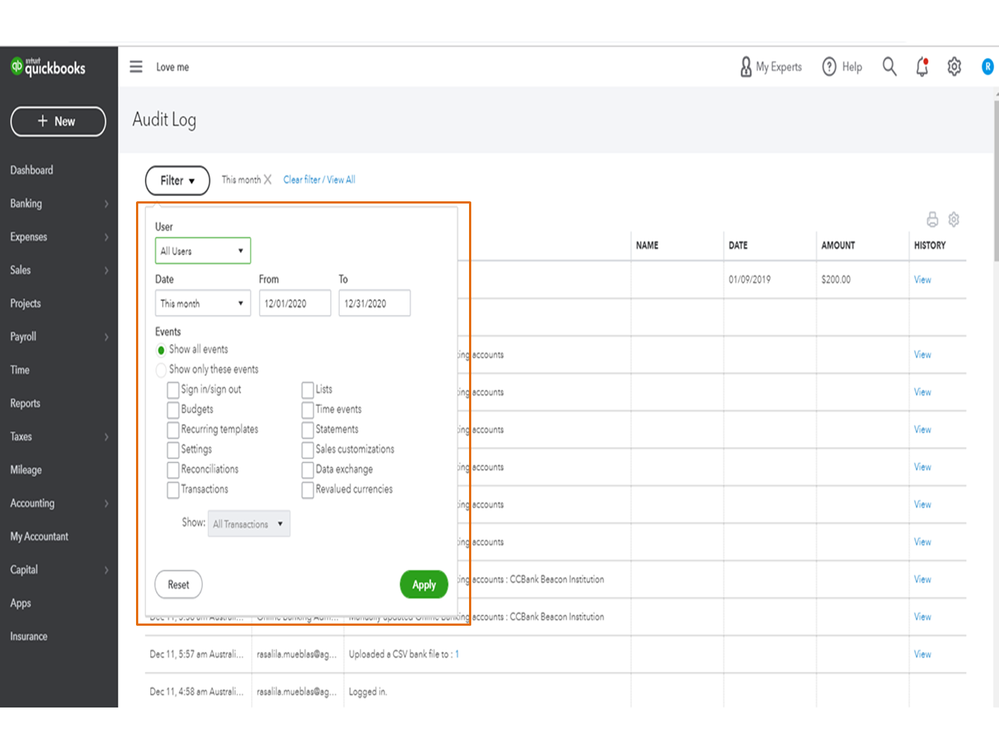Open Apps in sidebar

coord(20,603)
